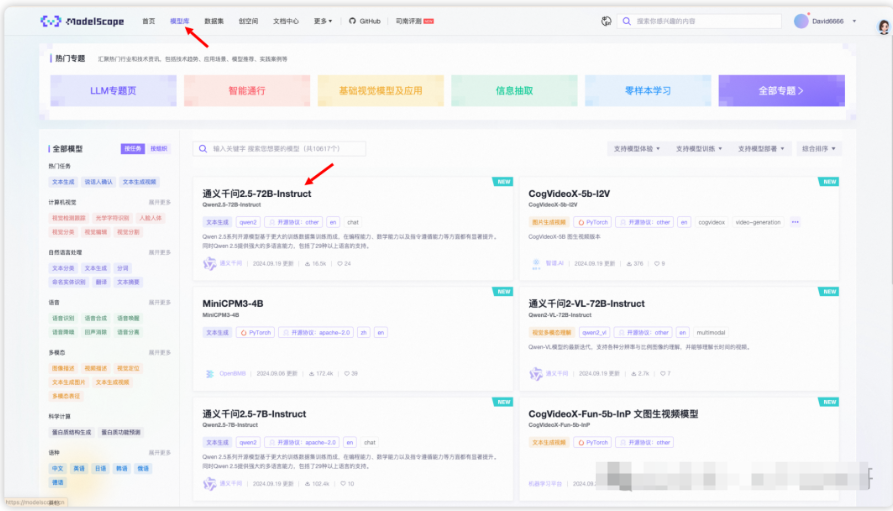Toggle the 视觉检测跟踪 filter tag
The width and height of the screenshot is (893, 511).
coord(68,218)
